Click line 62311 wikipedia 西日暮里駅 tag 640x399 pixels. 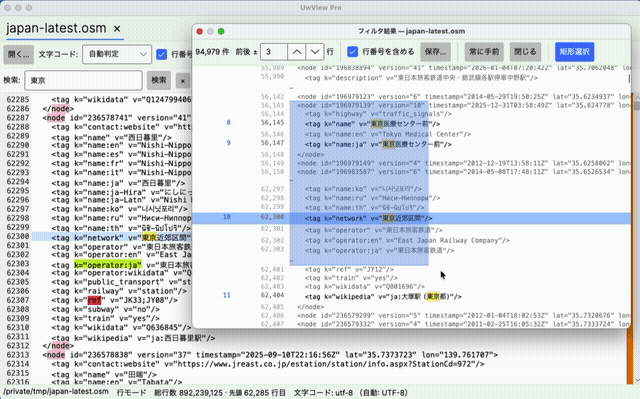point(133,338)
